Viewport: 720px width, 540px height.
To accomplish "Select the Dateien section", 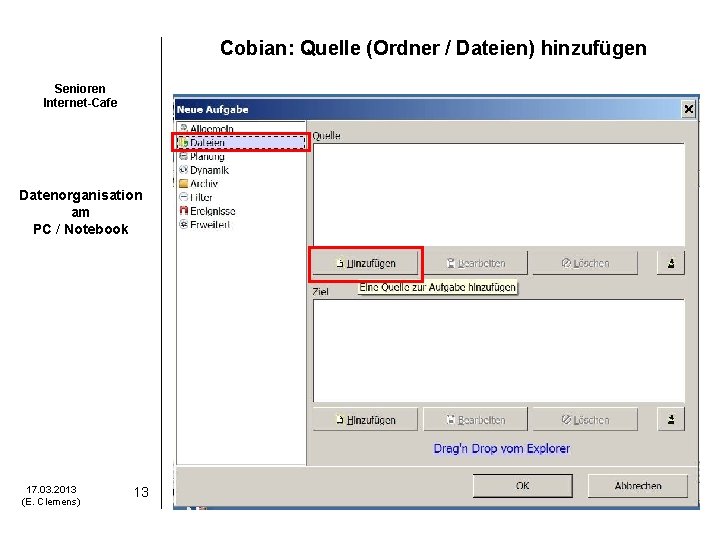I will [x=242, y=142].
